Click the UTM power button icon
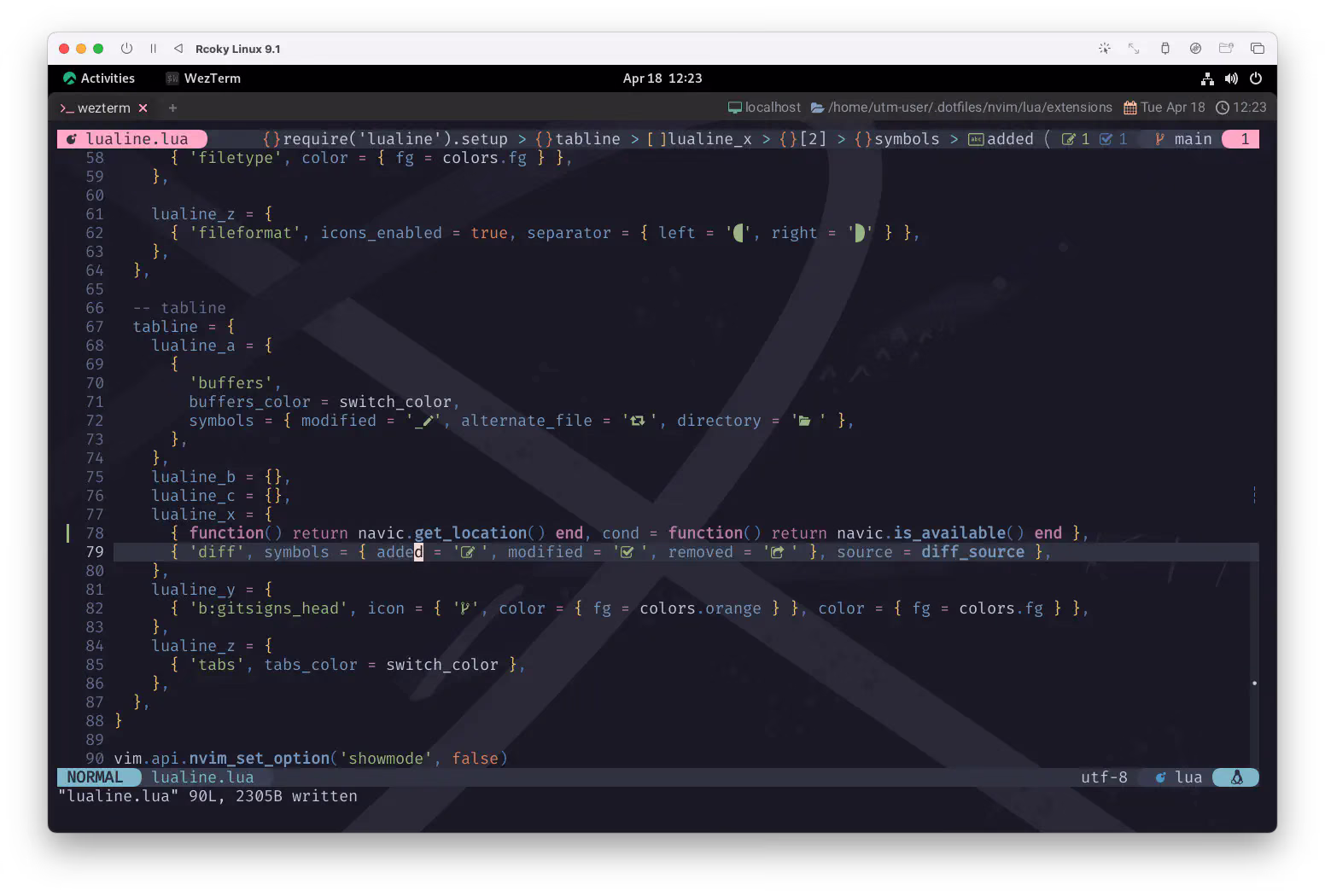The height and width of the screenshot is (896, 1325). (126, 49)
